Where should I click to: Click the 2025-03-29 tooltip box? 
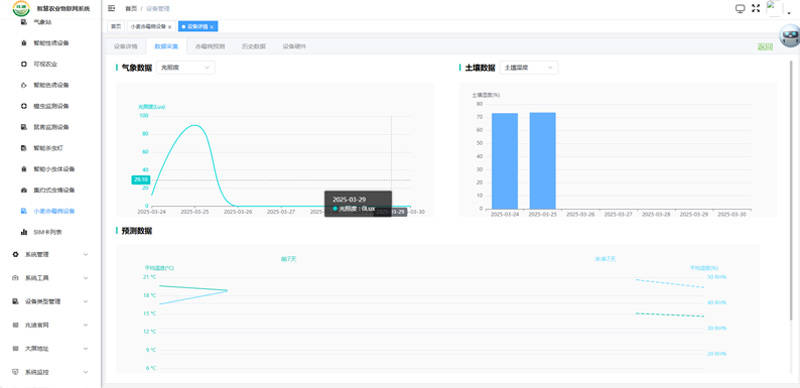click(x=358, y=204)
